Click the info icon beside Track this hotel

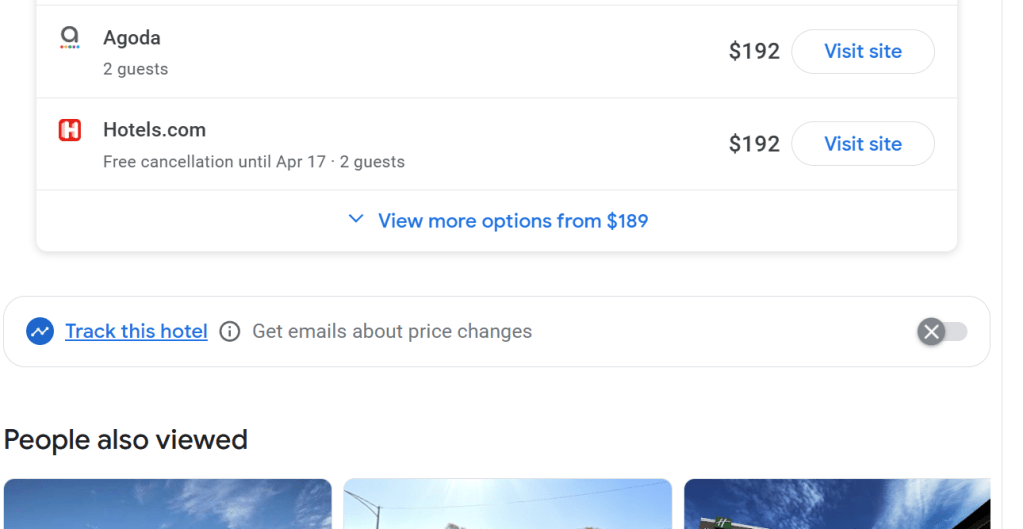pos(230,331)
